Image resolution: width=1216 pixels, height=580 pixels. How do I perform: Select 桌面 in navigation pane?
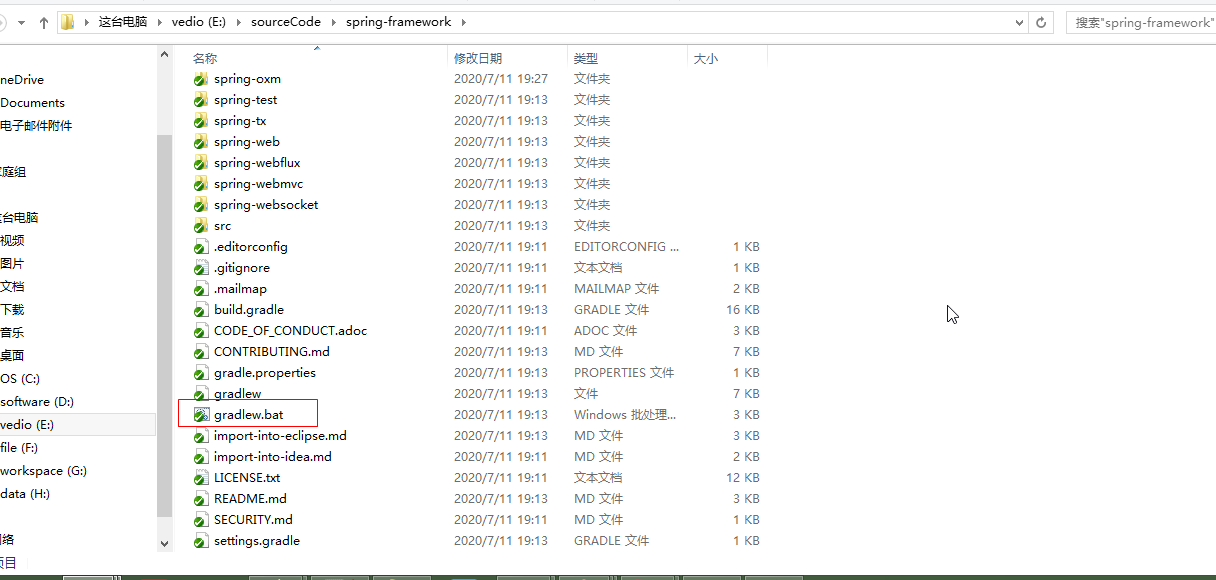[12, 356]
